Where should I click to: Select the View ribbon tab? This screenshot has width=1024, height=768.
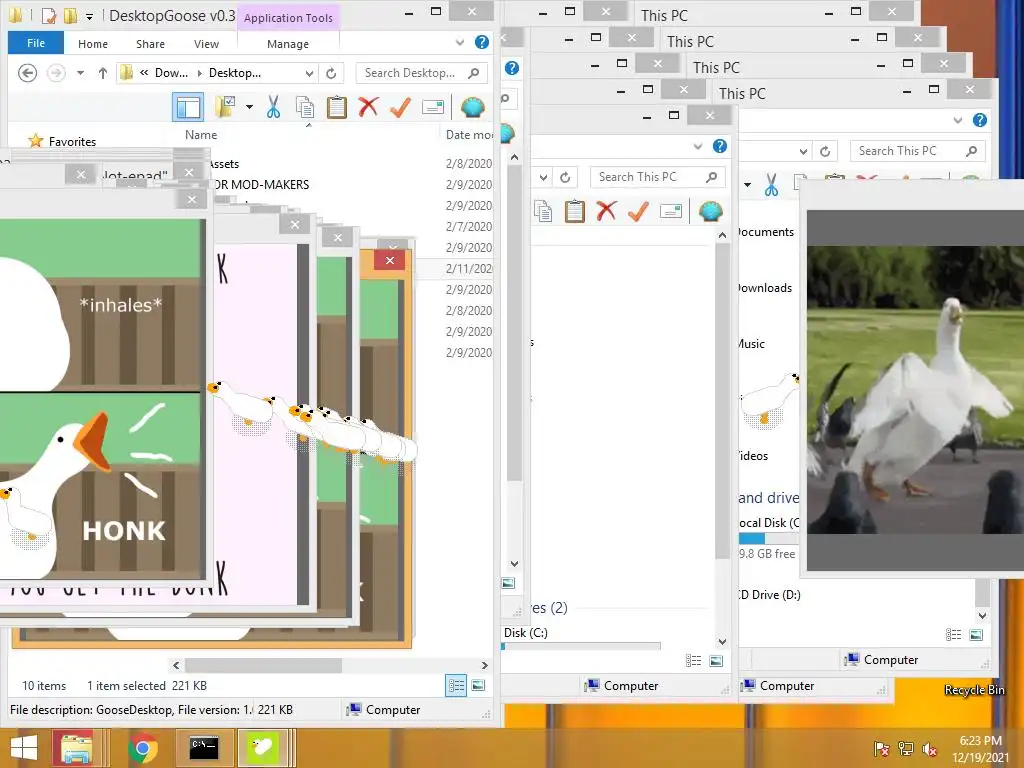(x=206, y=44)
